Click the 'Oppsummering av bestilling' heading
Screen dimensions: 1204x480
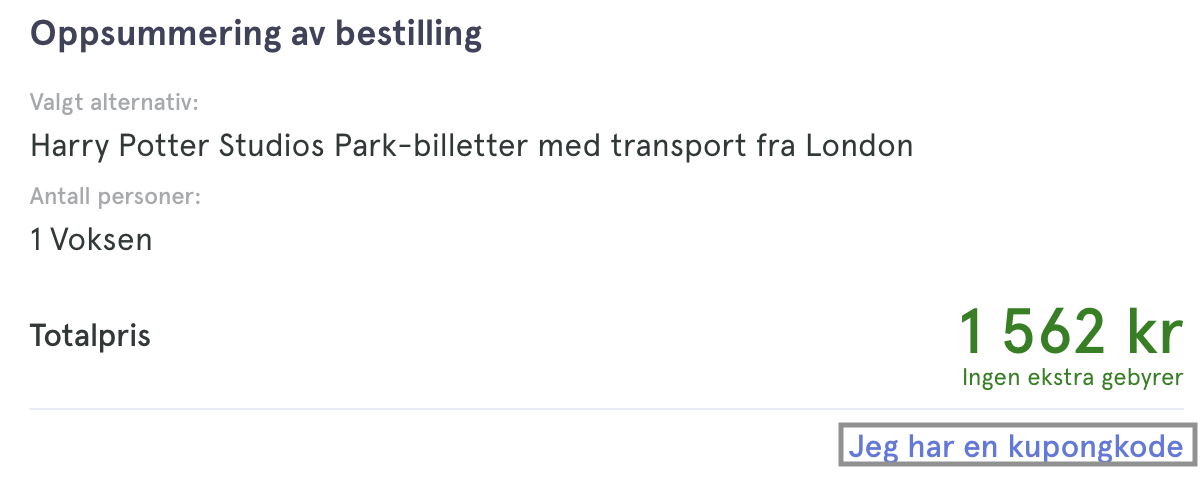click(256, 34)
